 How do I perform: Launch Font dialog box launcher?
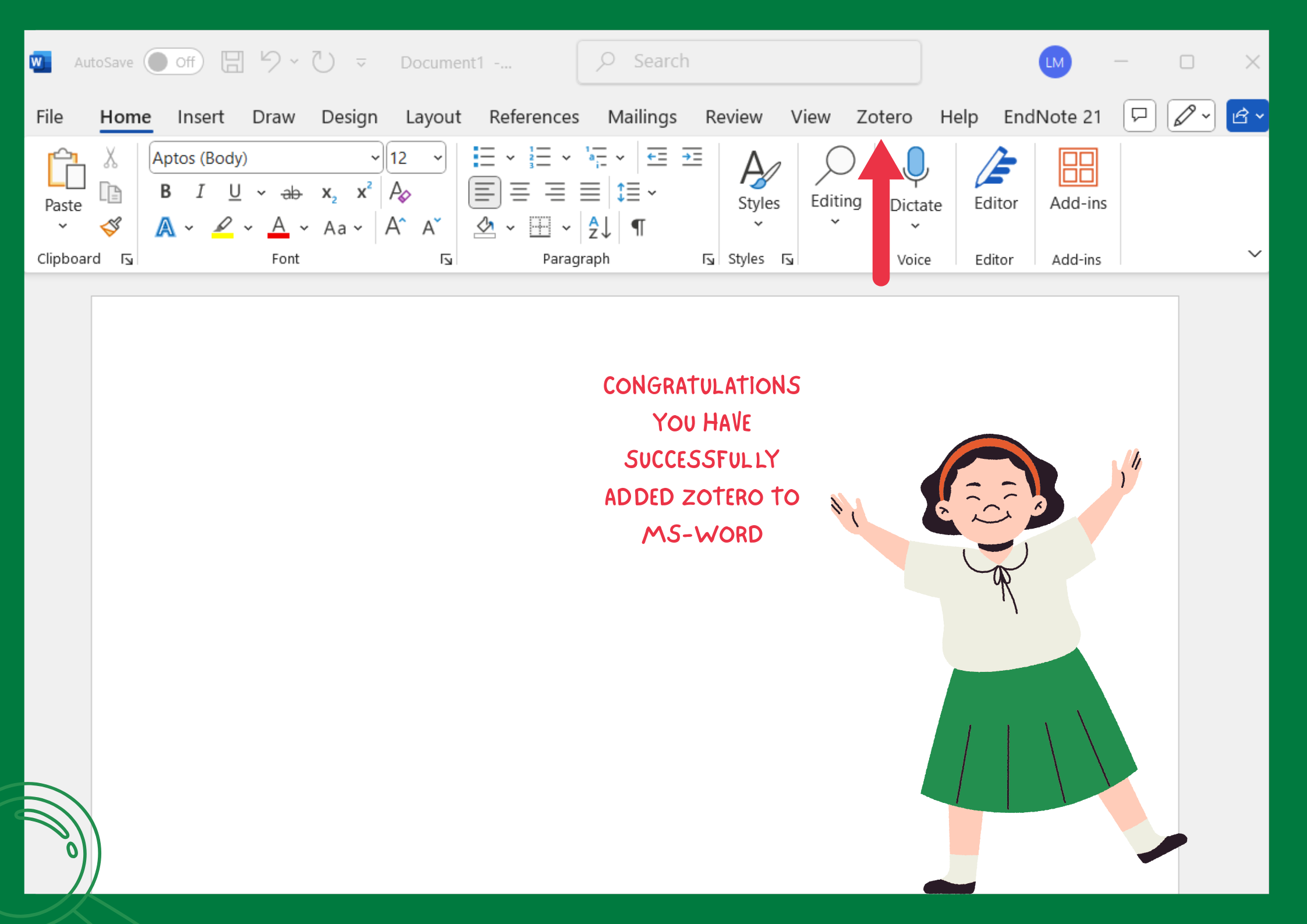point(447,259)
